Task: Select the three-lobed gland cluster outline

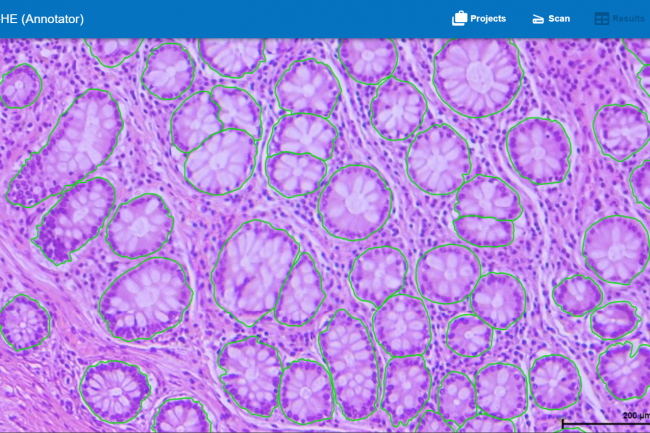Action: [215, 140]
